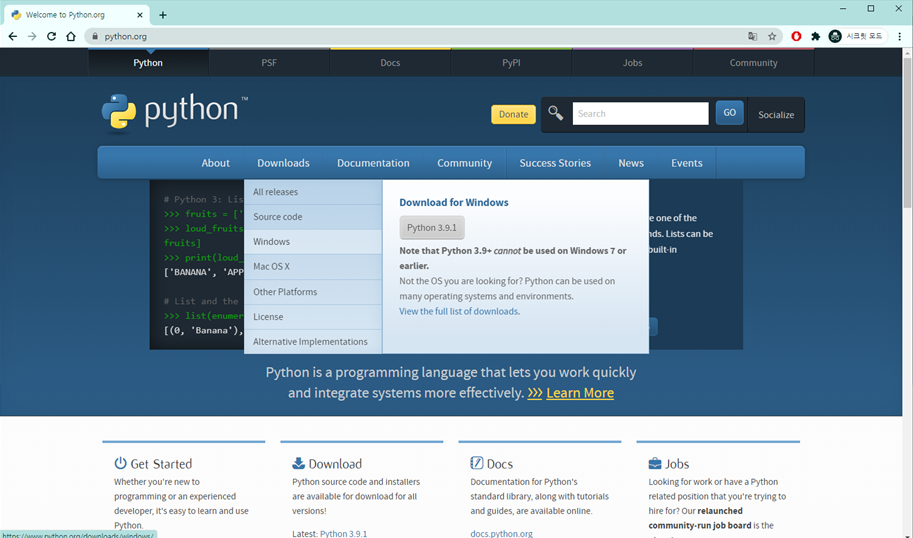Click the GO search button
Image resolution: width=913 pixels, height=538 pixels.
tap(730, 113)
